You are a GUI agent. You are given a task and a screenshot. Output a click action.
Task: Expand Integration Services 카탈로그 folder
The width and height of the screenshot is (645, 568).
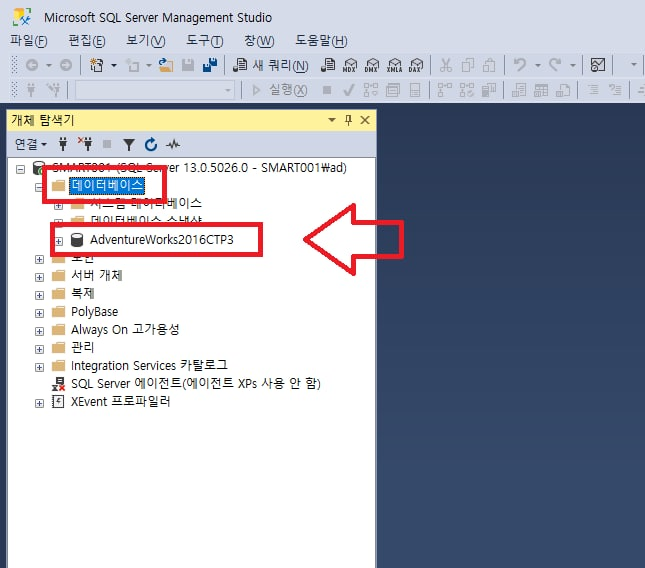coord(39,367)
